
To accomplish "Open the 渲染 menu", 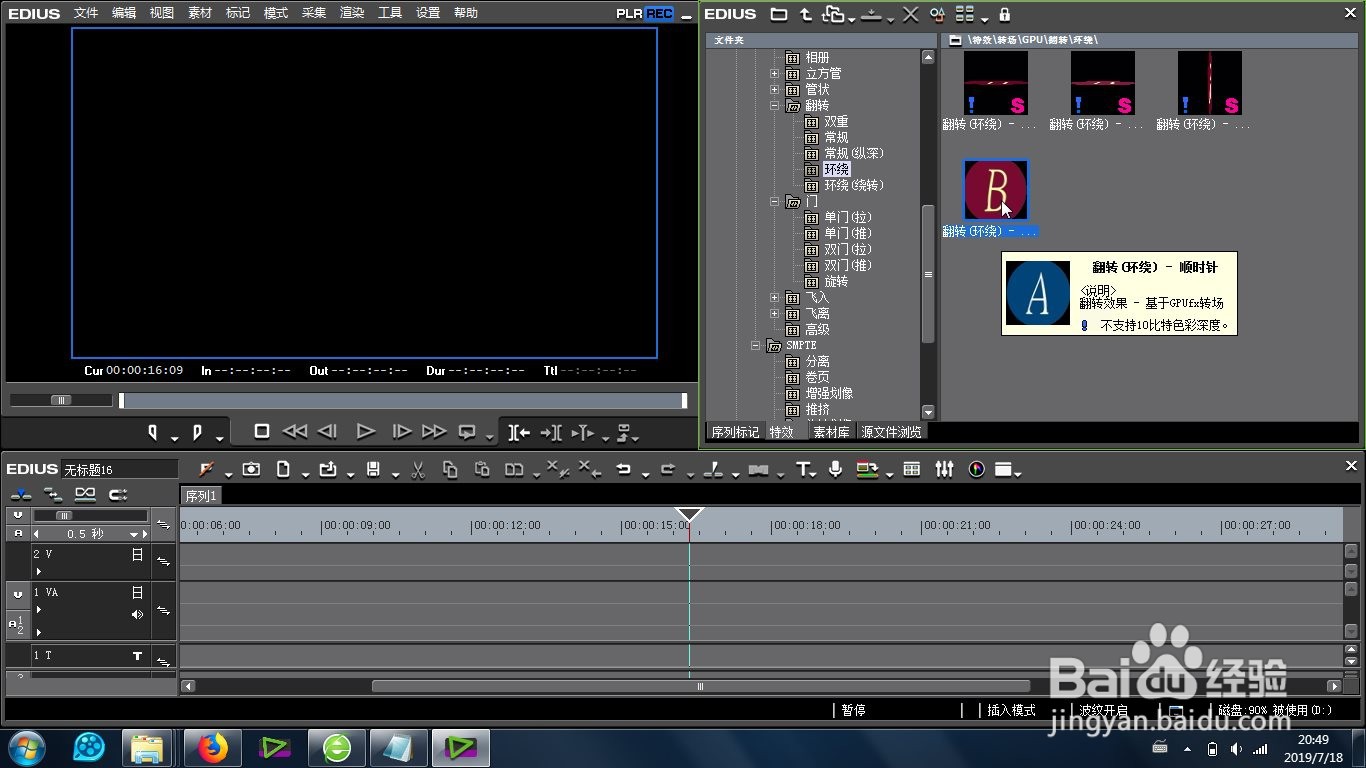I will pyautogui.click(x=352, y=13).
